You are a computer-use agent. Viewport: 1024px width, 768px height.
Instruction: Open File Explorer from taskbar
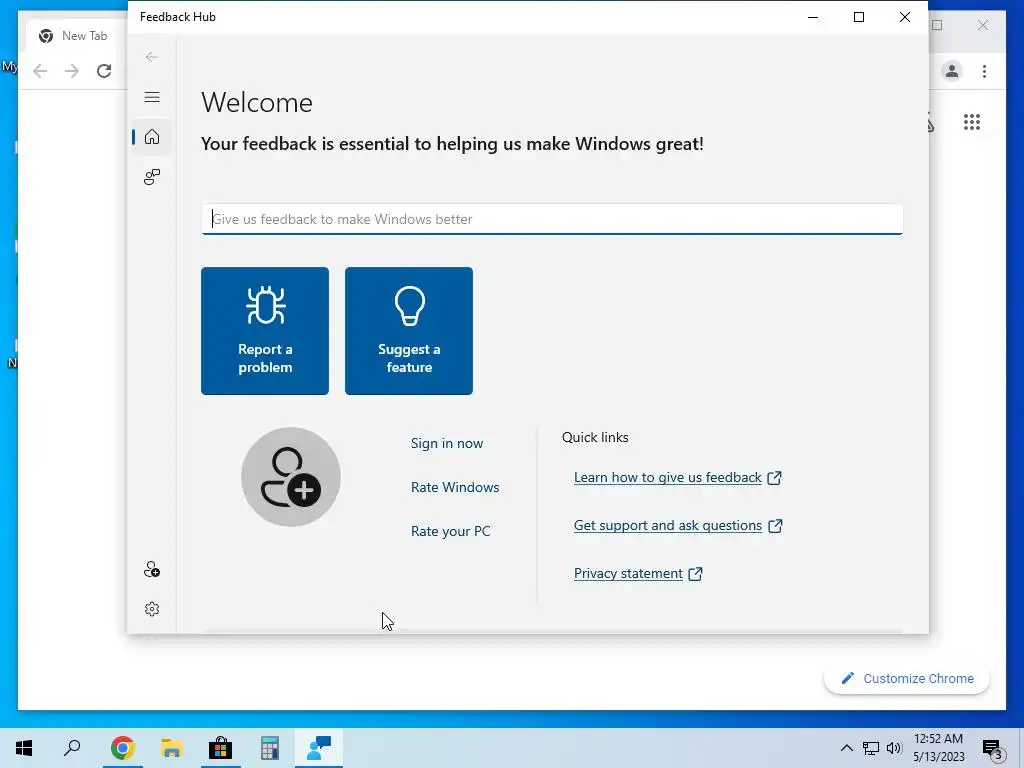coord(171,748)
